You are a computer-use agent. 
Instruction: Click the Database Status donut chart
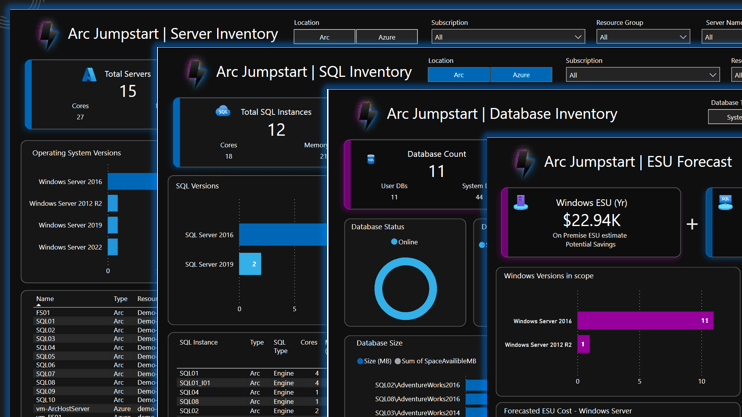[405, 289]
